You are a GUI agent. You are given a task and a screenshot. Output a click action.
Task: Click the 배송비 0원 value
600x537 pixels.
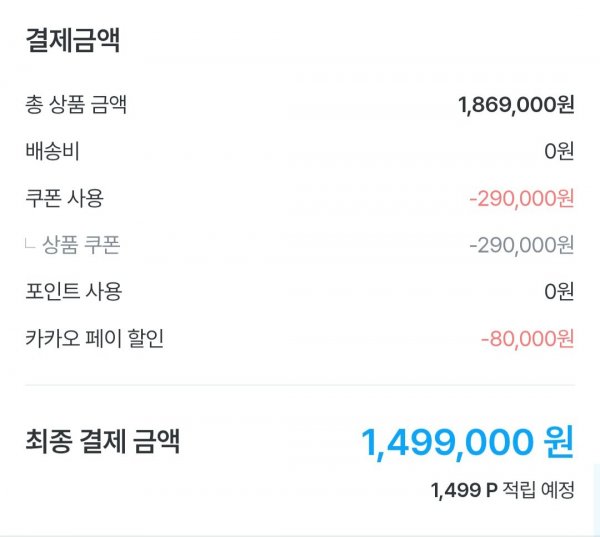click(559, 151)
